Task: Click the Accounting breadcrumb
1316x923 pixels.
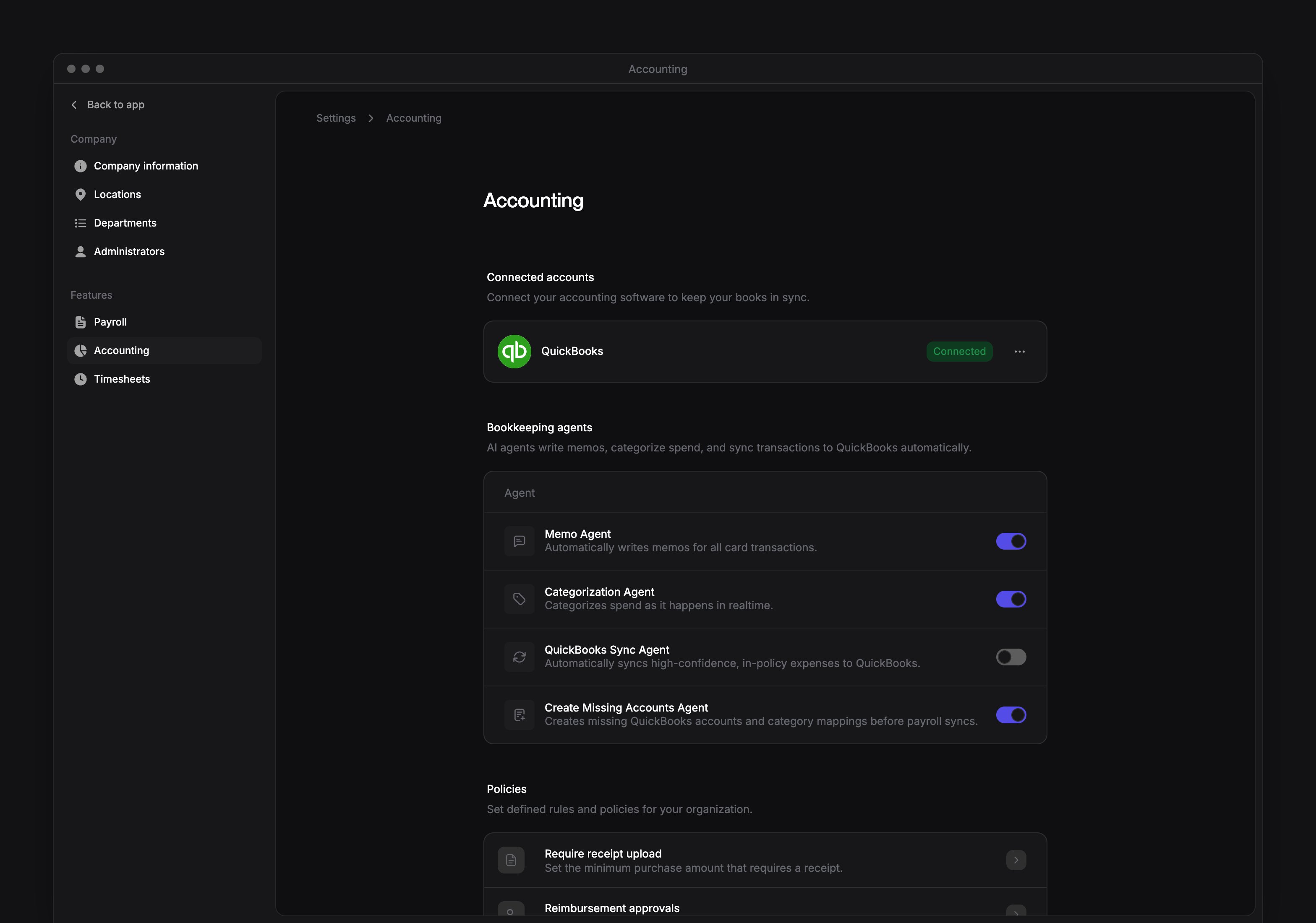Action: click(x=413, y=118)
